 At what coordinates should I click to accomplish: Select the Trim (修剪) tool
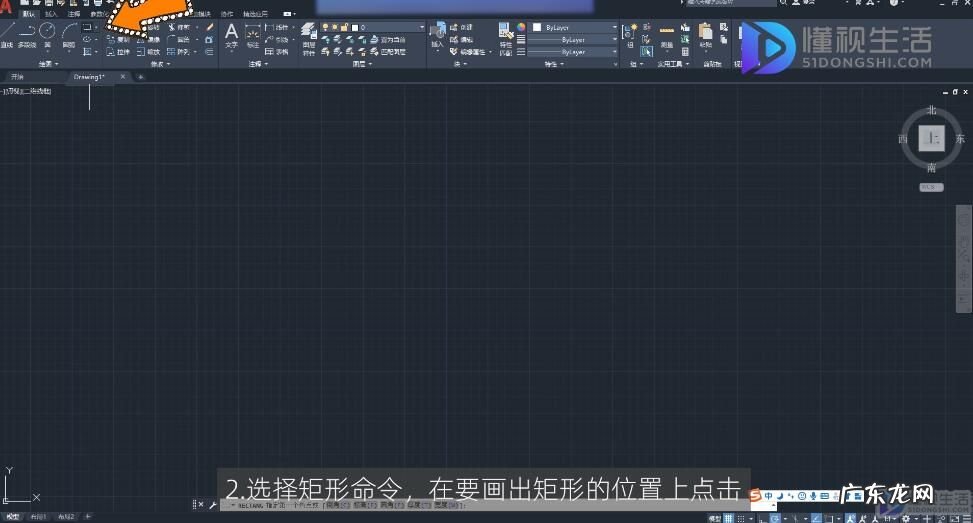coord(180,27)
